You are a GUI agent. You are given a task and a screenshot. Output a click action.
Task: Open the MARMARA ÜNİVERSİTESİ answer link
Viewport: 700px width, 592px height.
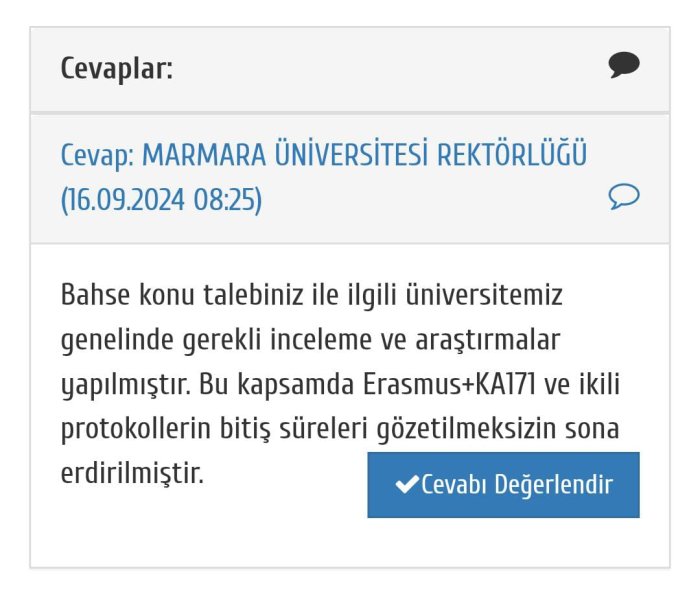tap(322, 156)
